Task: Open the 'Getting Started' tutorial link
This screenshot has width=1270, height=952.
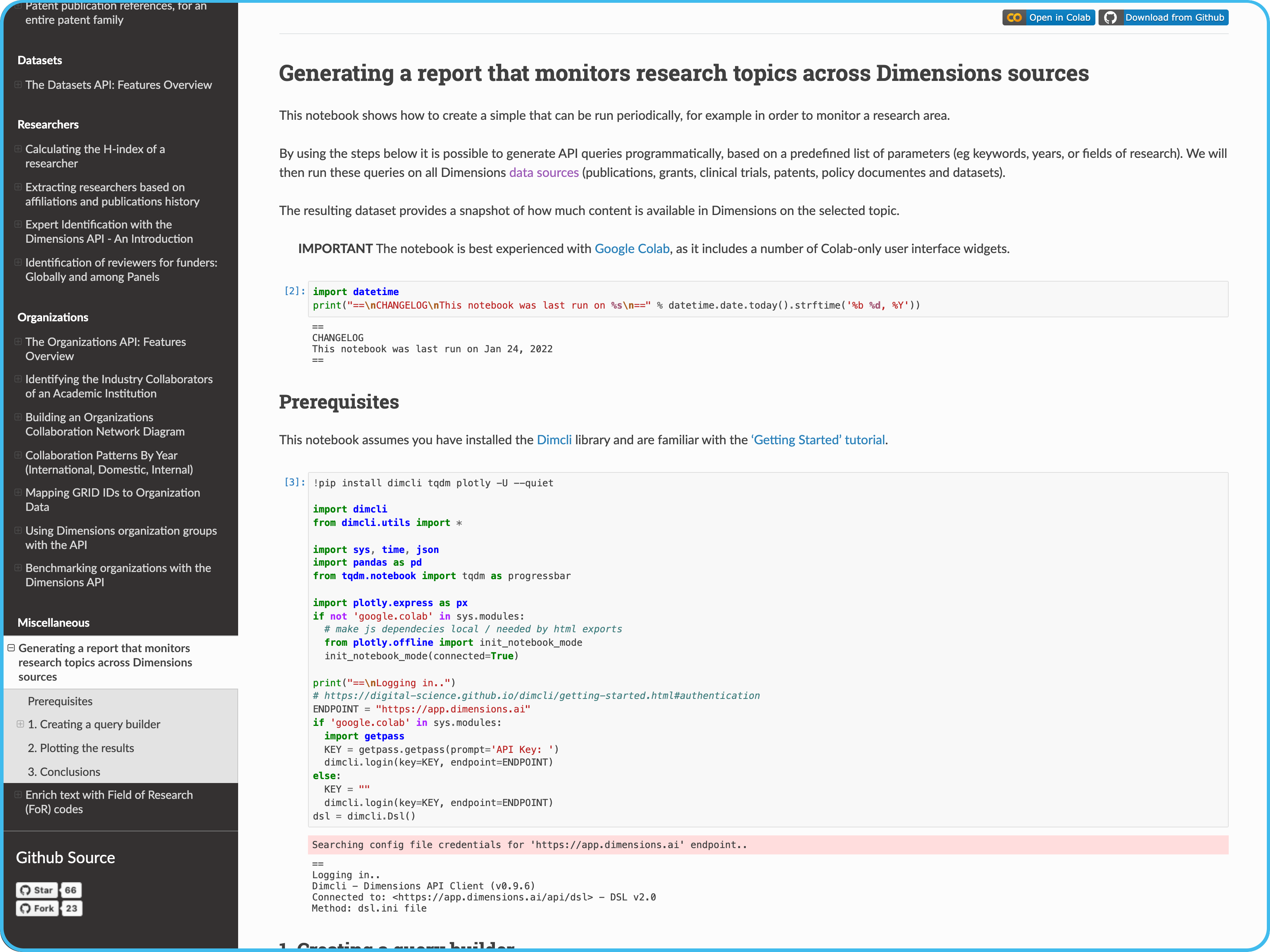Action: click(818, 440)
